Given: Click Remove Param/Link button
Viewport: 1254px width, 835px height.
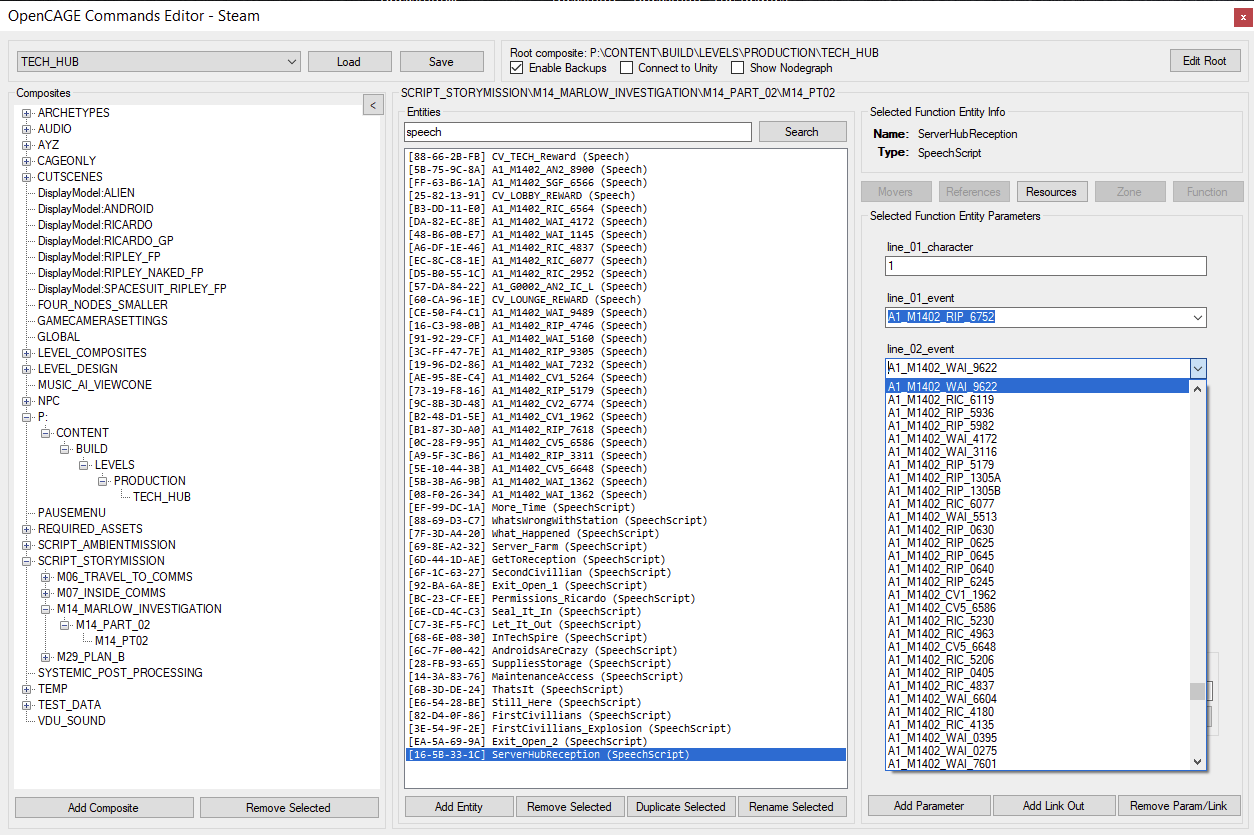Looking at the screenshot, I should click(1179, 806).
